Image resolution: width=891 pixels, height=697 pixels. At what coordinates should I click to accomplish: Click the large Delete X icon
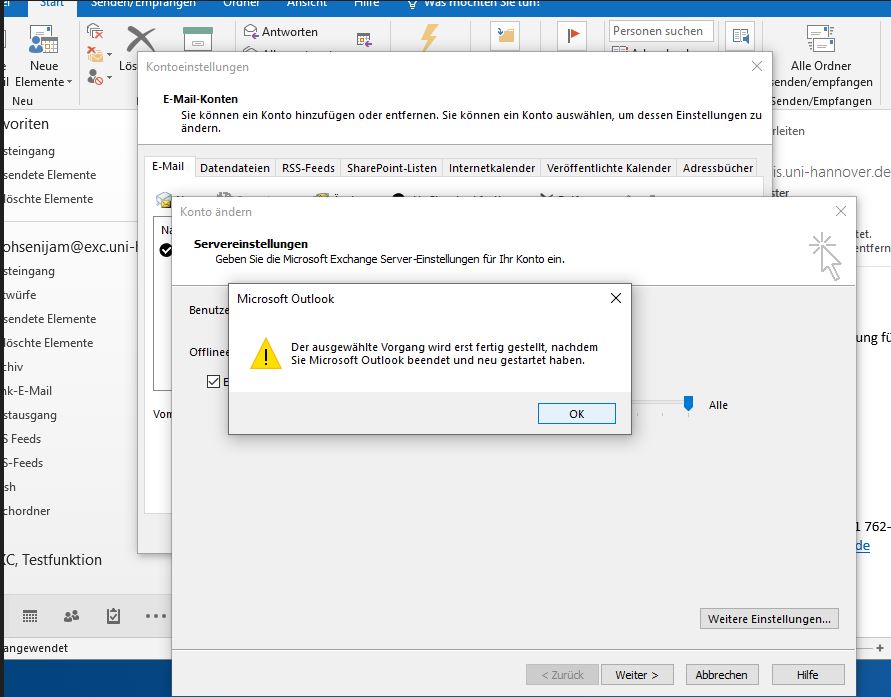(x=140, y=39)
